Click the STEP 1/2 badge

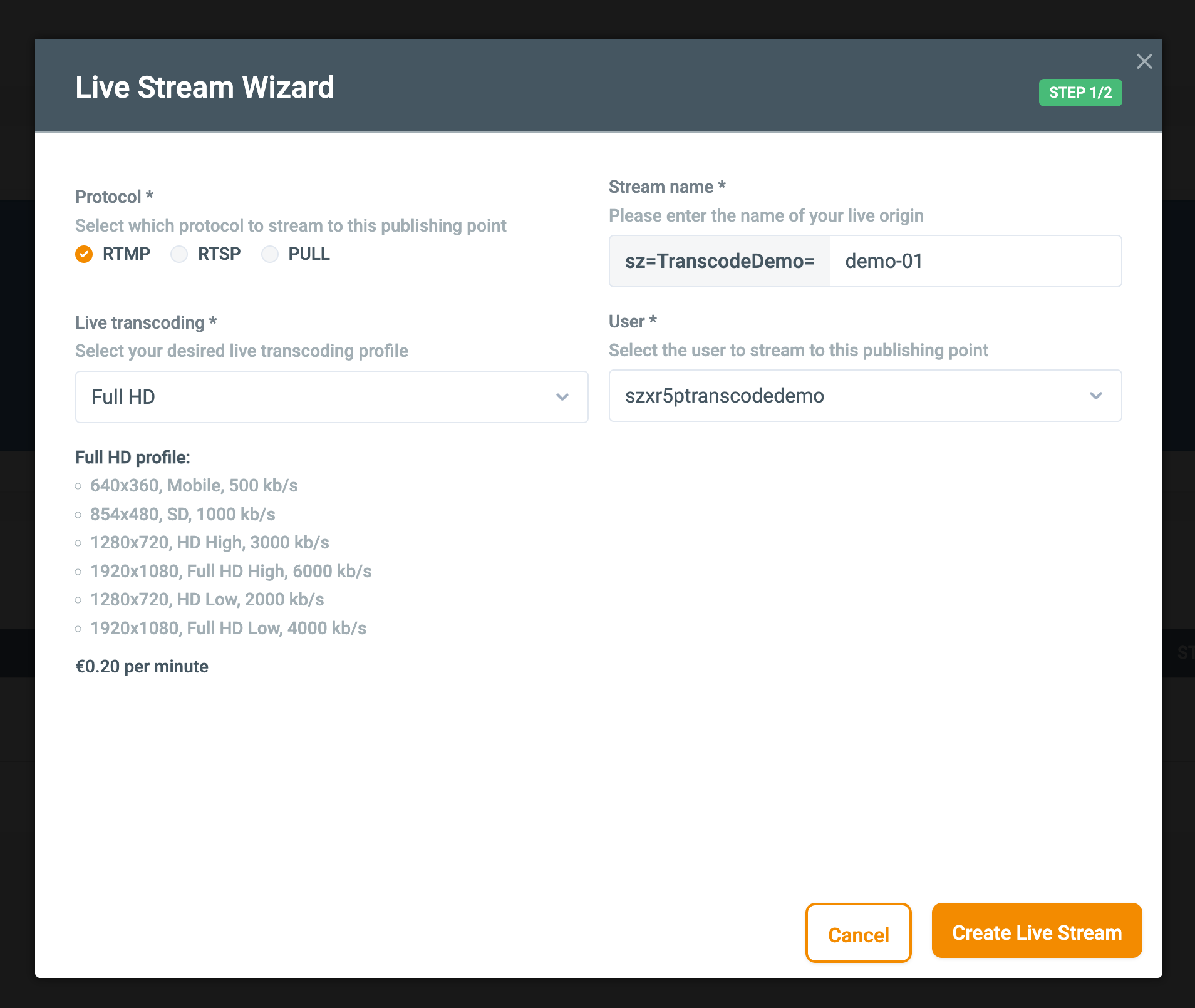(x=1080, y=92)
